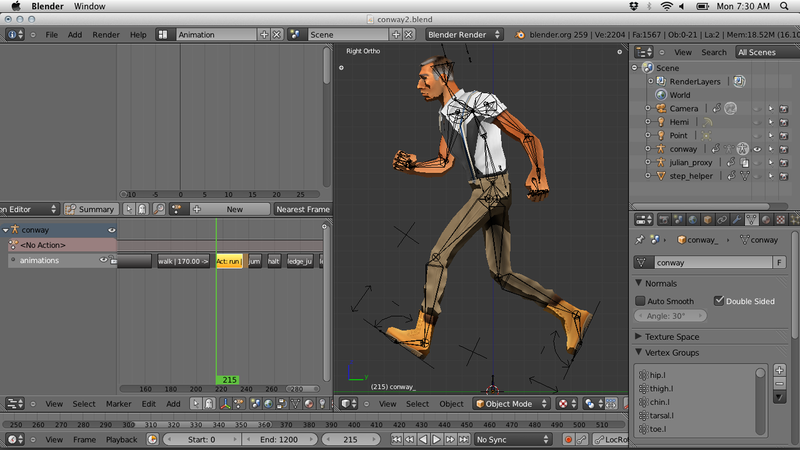Viewport: 800px width, 450px height.
Task: Click the automatic keyframe record button
Action: (568, 439)
